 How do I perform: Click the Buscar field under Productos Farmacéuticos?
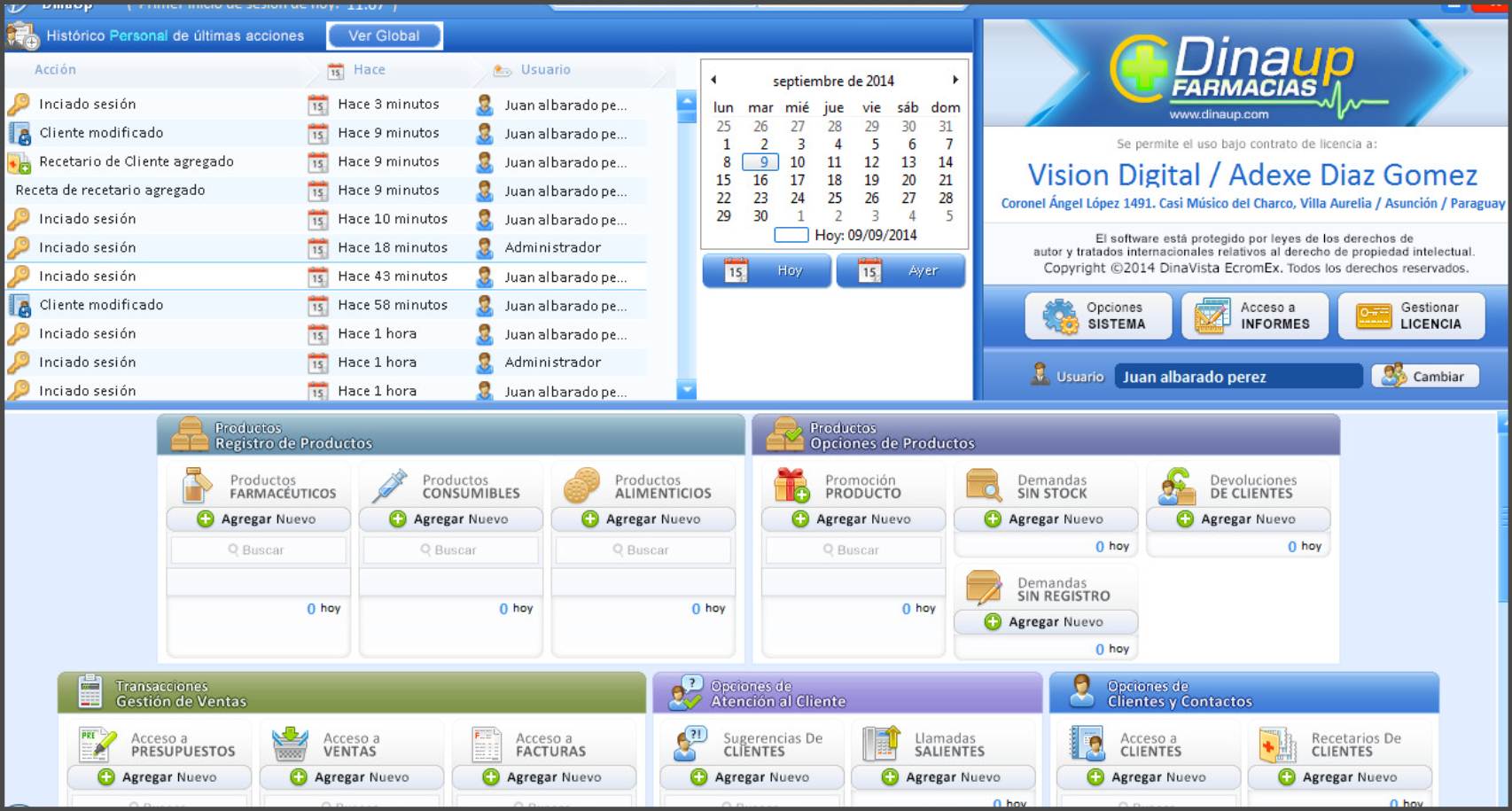pos(258,550)
